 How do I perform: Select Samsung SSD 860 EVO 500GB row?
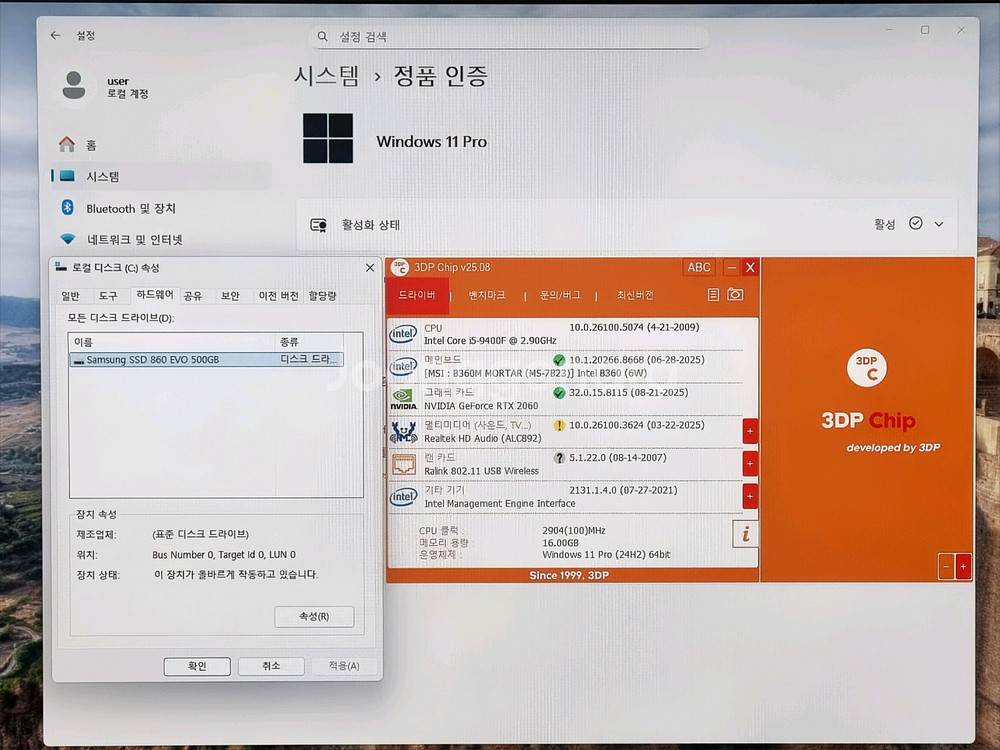pyautogui.click(x=207, y=360)
